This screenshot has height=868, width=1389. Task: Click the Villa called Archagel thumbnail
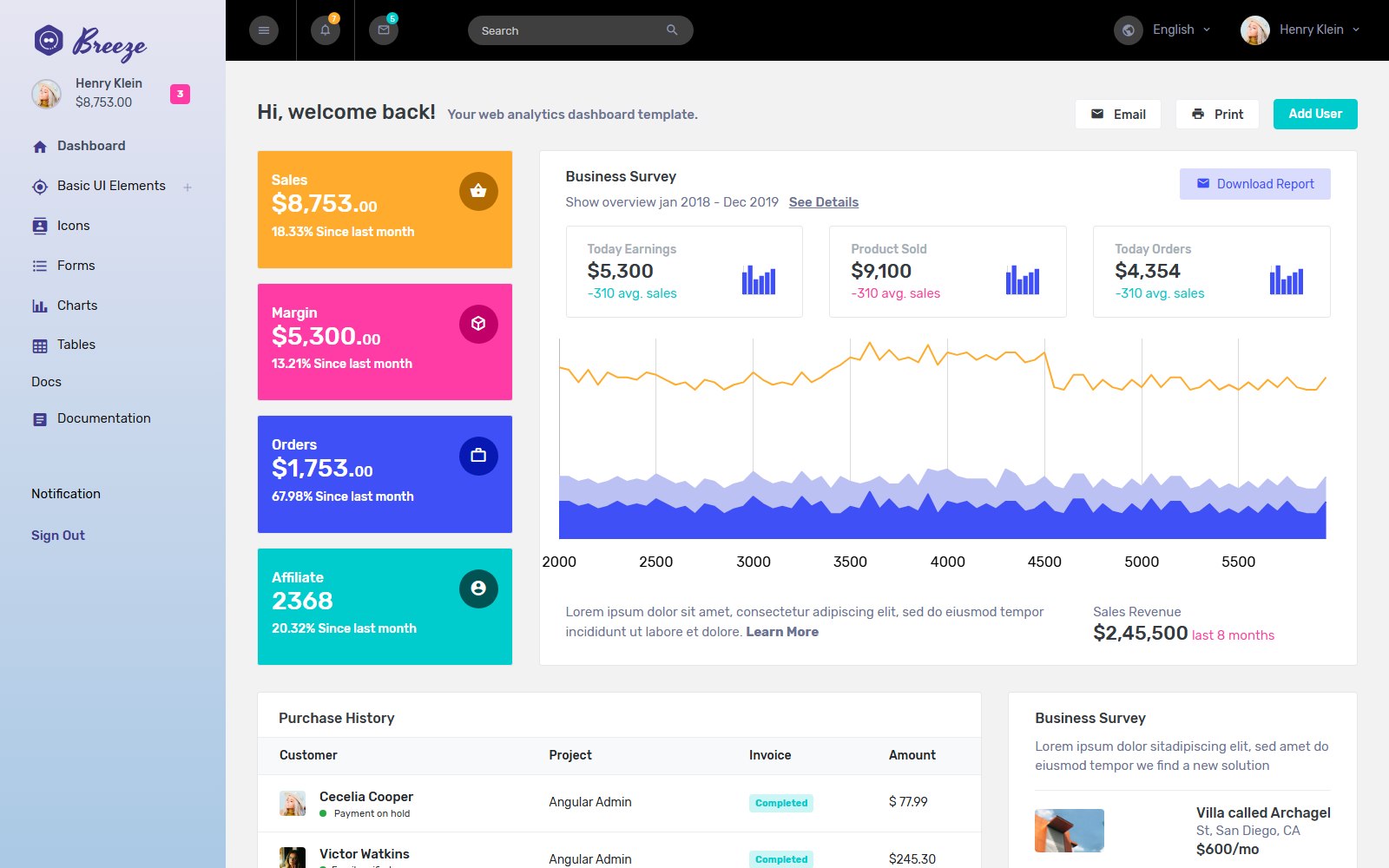pyautogui.click(x=1070, y=831)
